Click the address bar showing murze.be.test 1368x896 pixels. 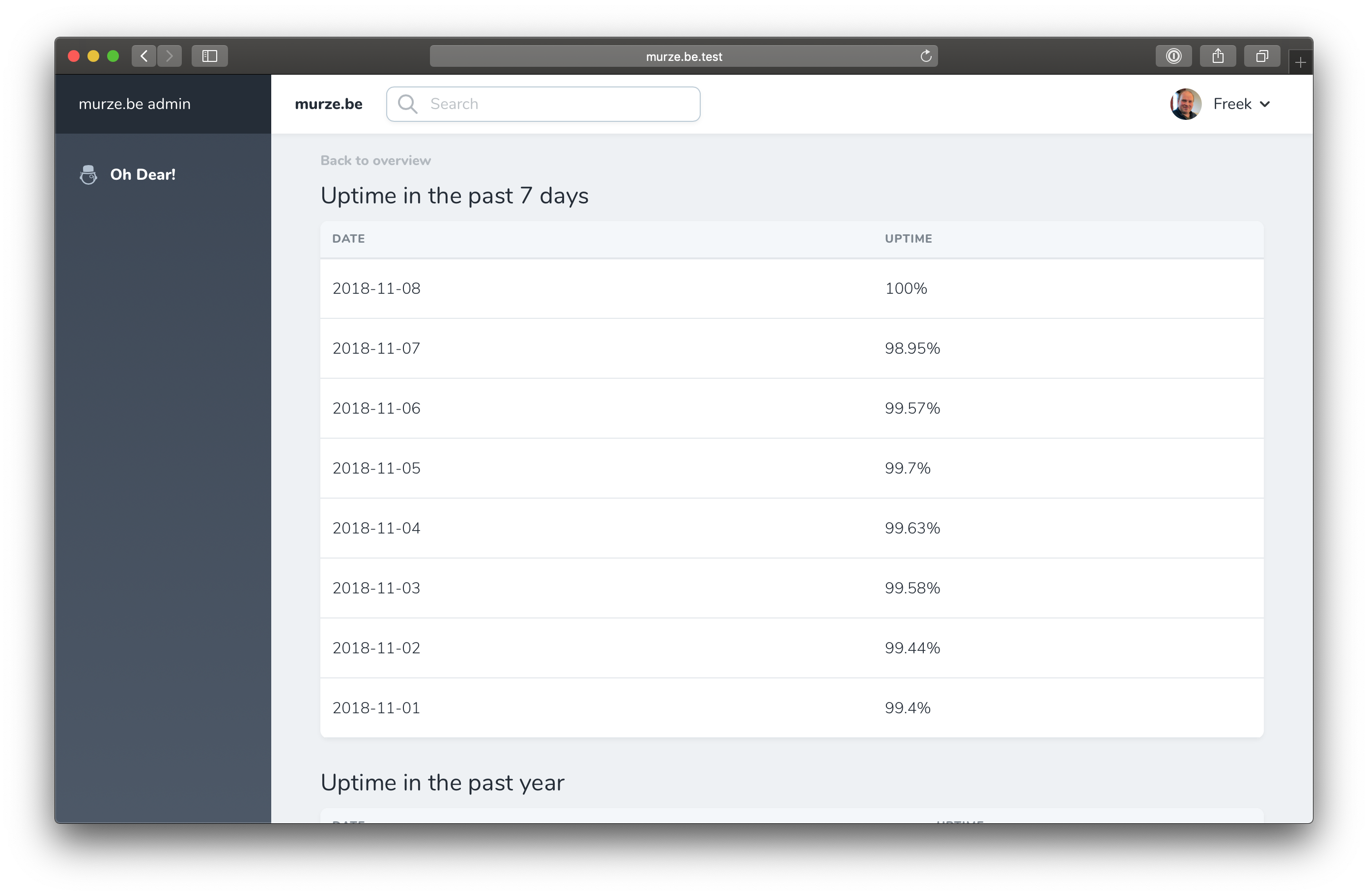(684, 56)
